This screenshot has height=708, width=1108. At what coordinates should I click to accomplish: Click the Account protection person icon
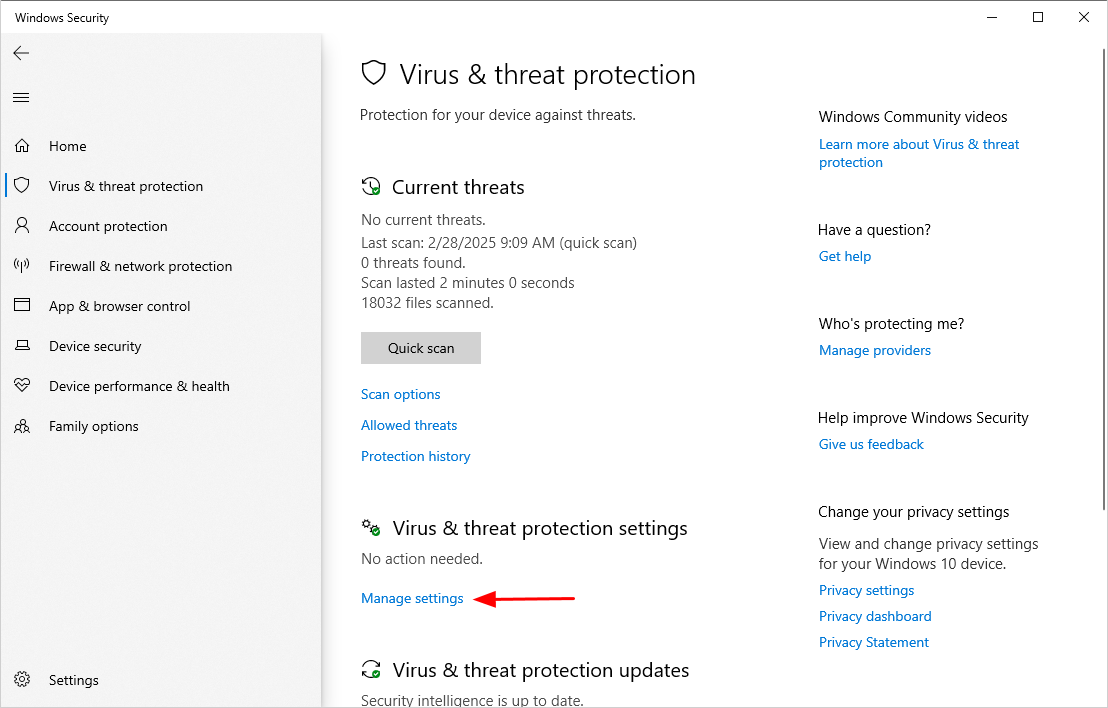pos(22,226)
